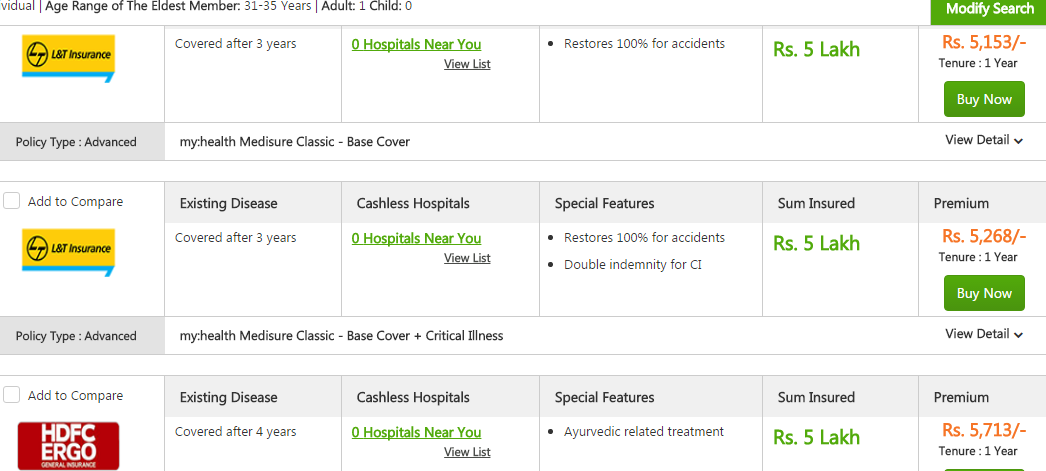Tick Add to Compare for Critical Illness plan

click(12, 201)
